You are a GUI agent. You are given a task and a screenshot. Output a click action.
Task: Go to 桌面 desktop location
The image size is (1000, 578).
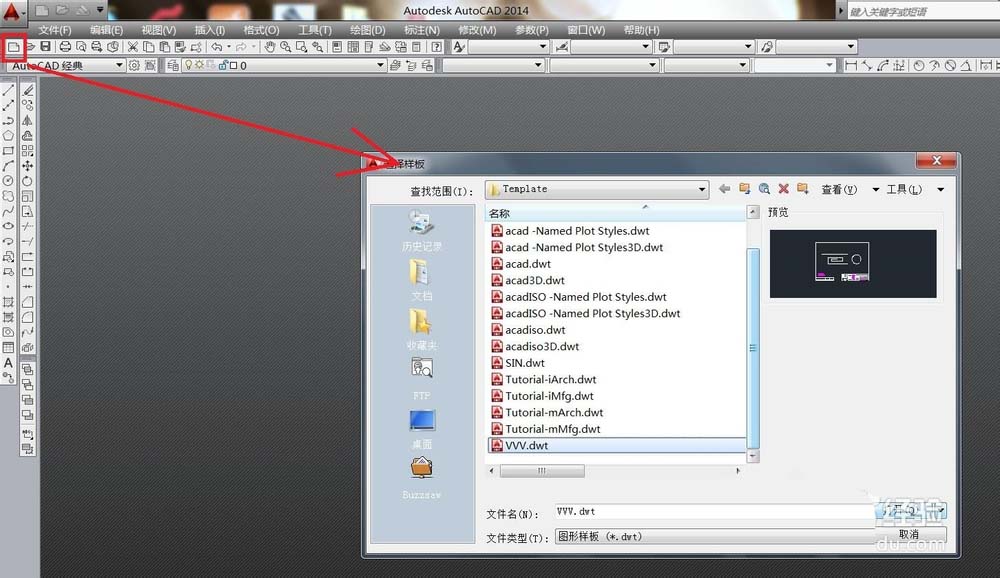(x=422, y=429)
